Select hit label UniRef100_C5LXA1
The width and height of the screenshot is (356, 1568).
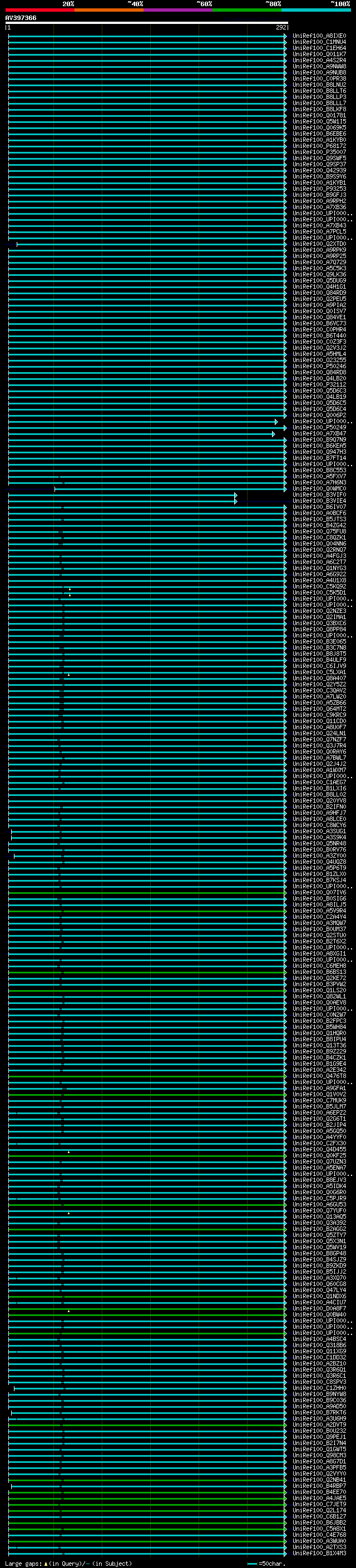(x=319, y=672)
